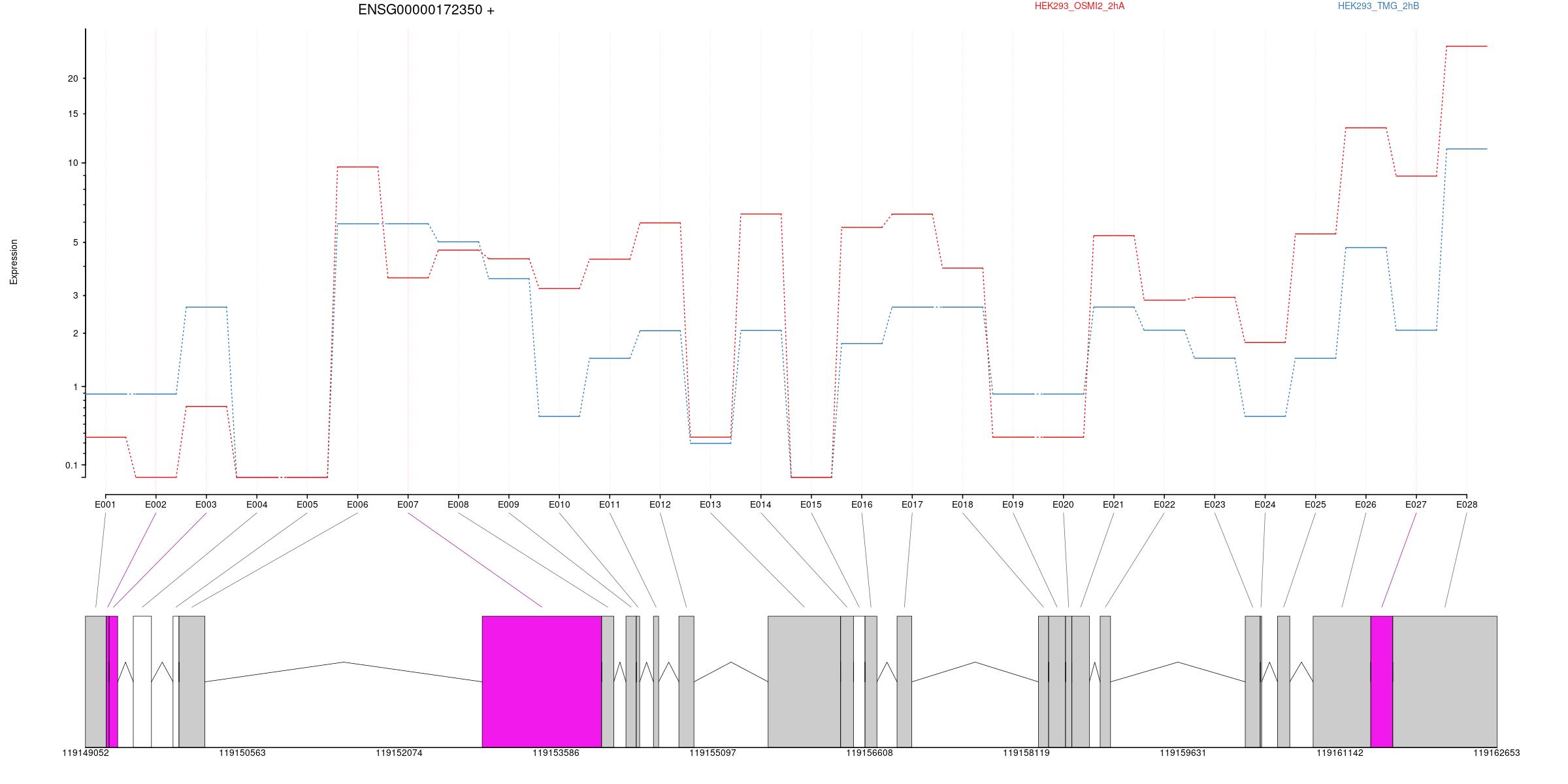1568x784 pixels.
Task: Click the y-axis tick value 15
Action: 73,114
